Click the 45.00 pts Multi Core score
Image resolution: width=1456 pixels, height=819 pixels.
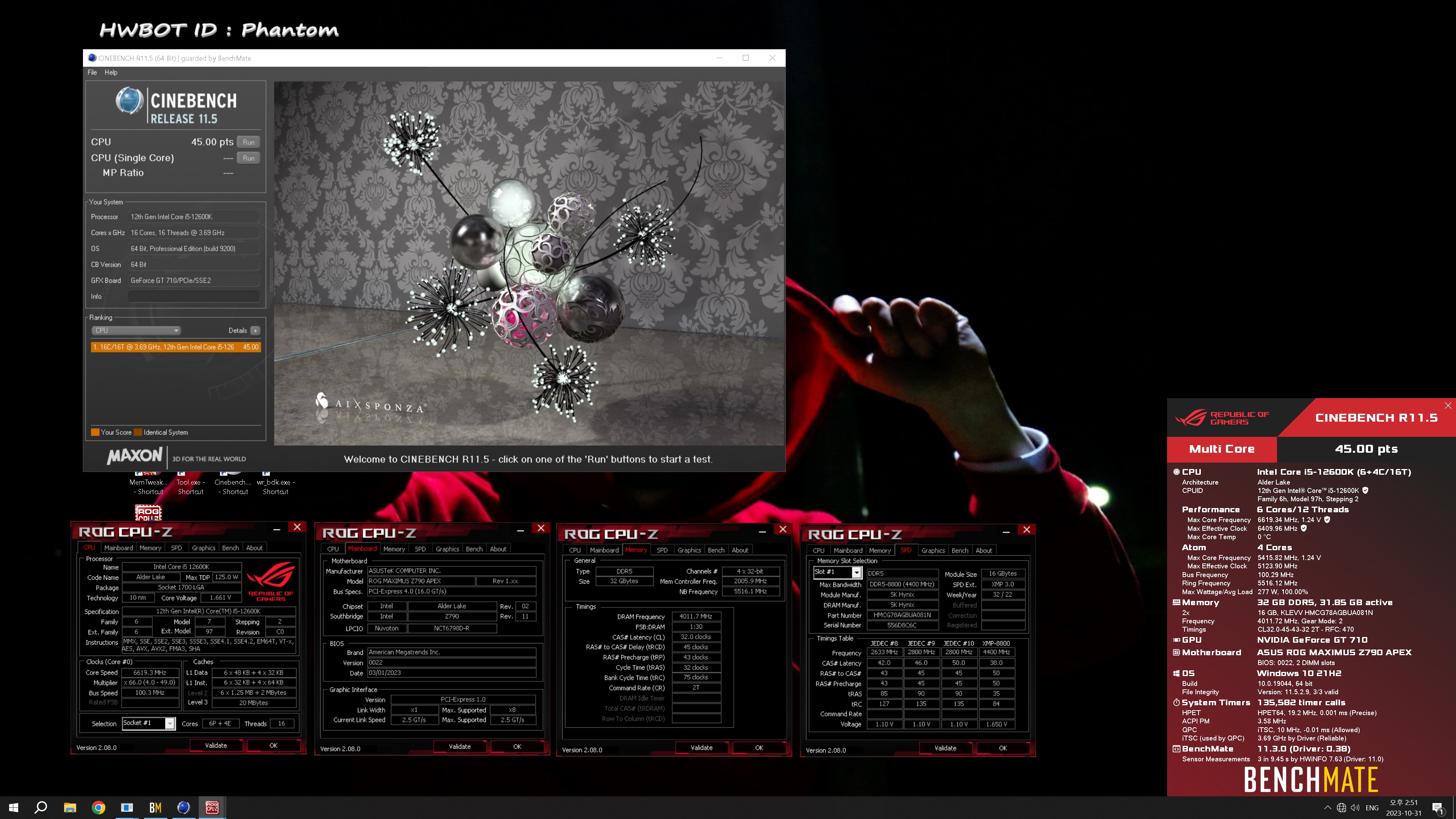pyautogui.click(x=1366, y=449)
